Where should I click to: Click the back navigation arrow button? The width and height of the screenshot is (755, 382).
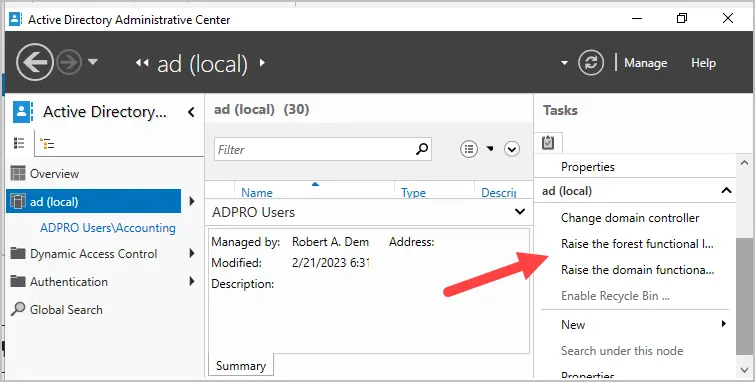(34, 62)
